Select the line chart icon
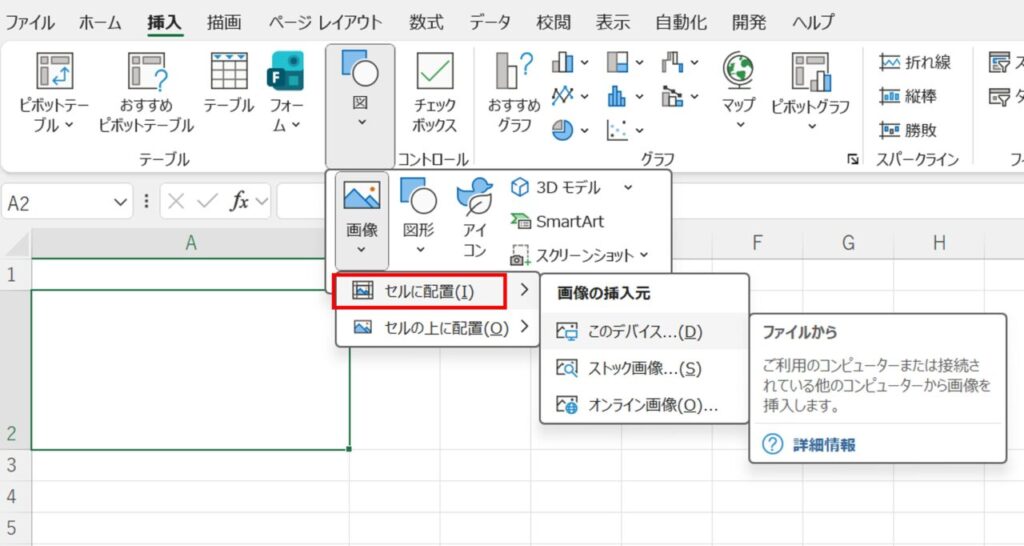This screenshot has width=1024, height=546. pos(562,96)
